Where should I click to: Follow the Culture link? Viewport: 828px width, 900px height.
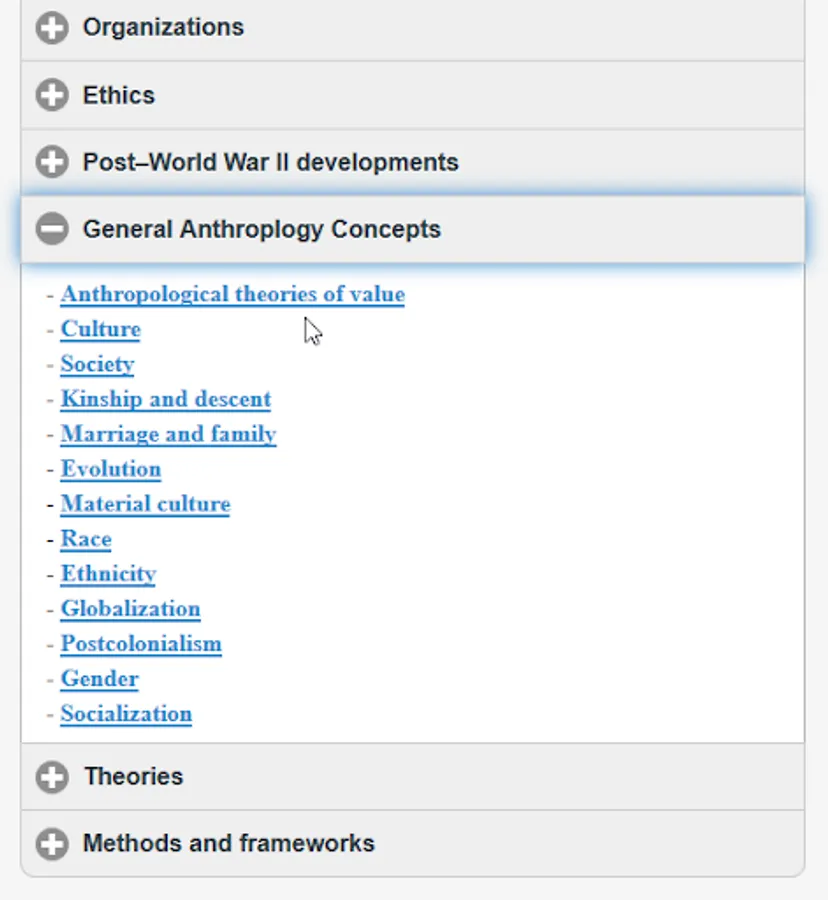[x=100, y=330]
